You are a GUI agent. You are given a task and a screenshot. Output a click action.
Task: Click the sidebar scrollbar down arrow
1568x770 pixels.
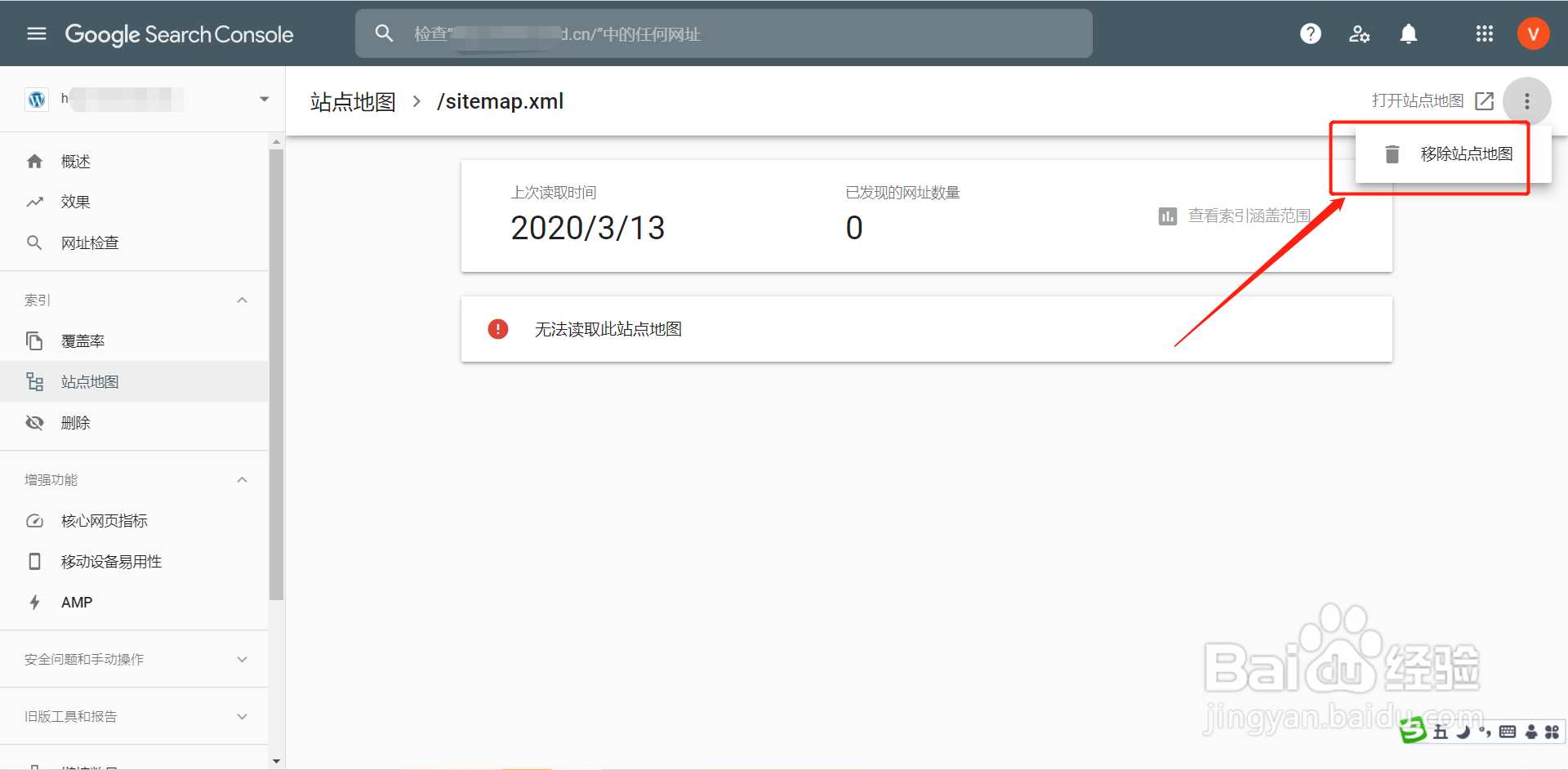276,761
